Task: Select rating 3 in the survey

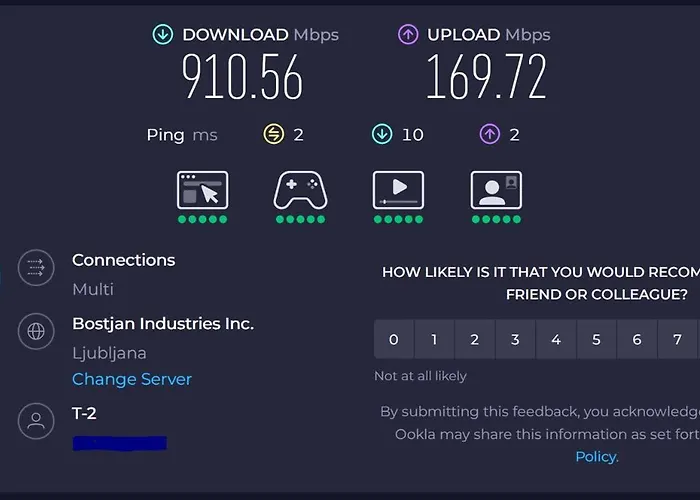Action: pos(515,340)
